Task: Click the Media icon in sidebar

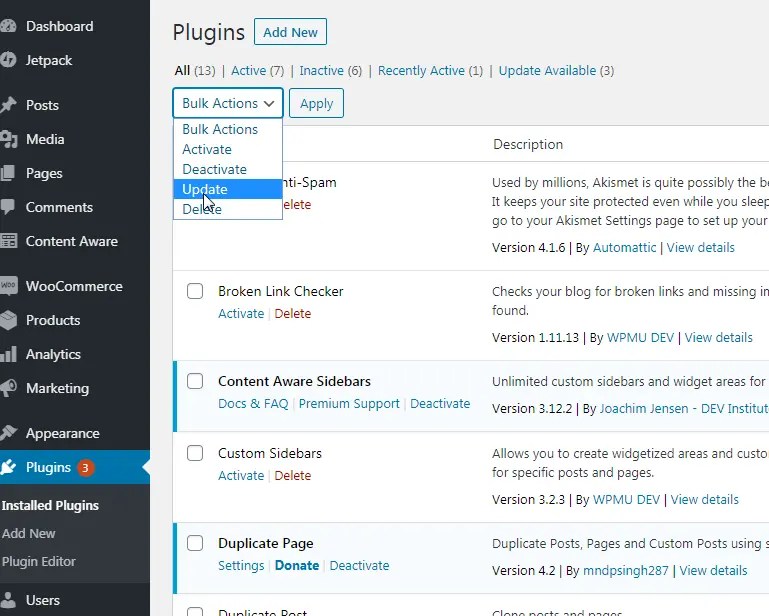Action: click(x=8, y=139)
